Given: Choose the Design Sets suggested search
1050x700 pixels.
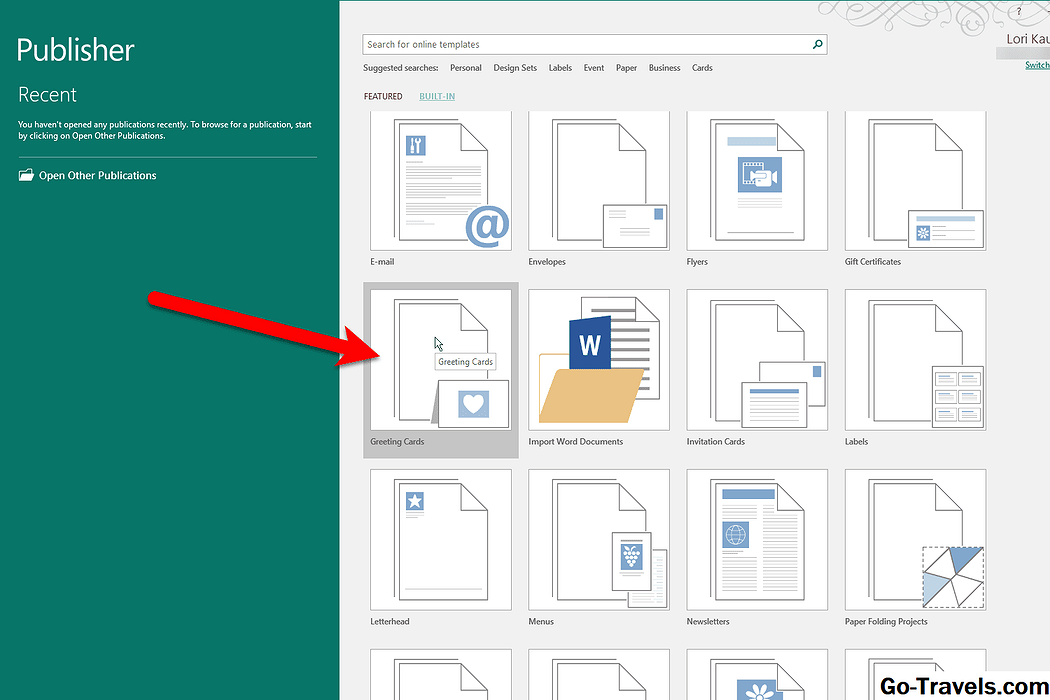Looking at the screenshot, I should [x=515, y=68].
